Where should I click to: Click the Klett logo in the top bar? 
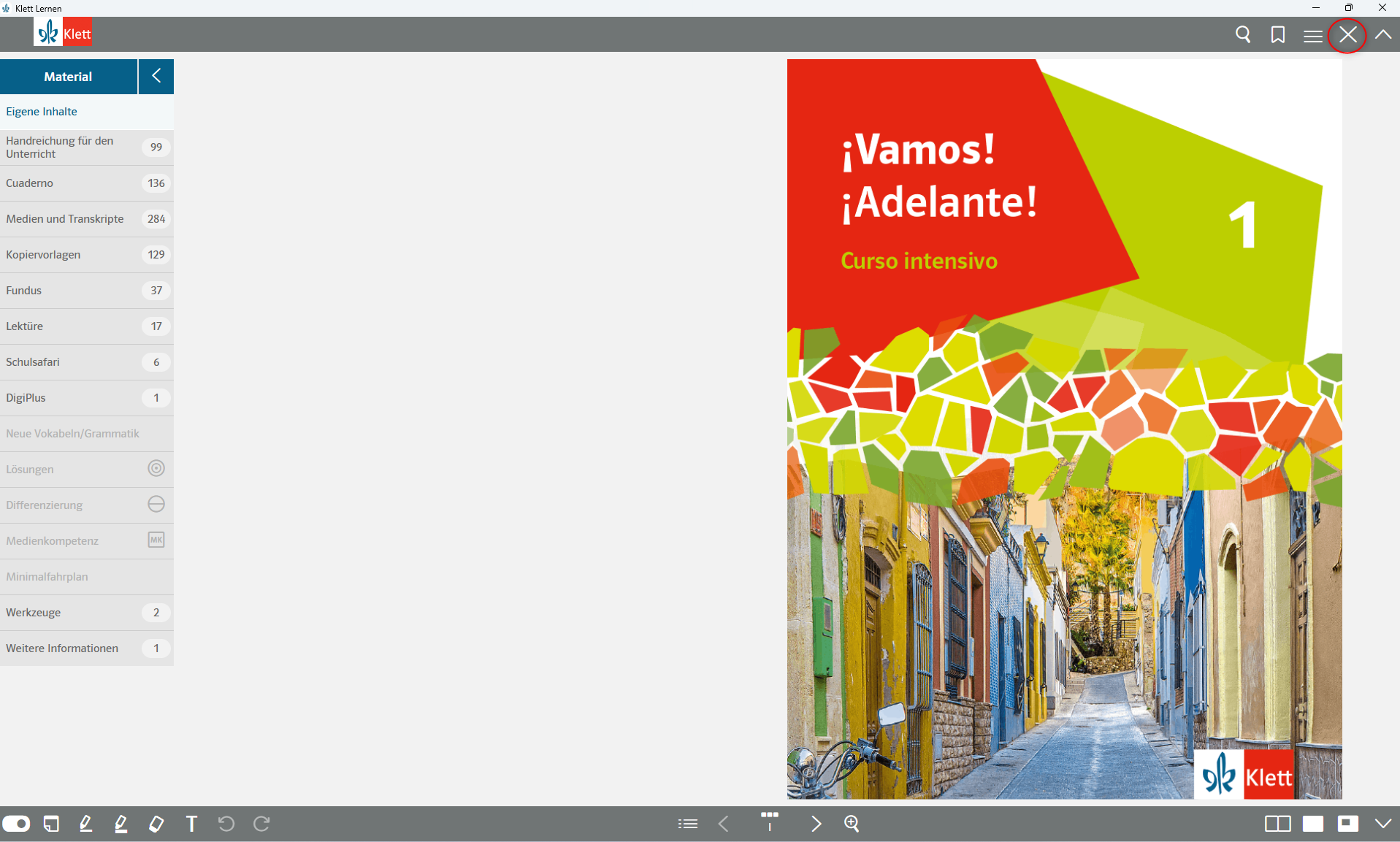coord(63,33)
